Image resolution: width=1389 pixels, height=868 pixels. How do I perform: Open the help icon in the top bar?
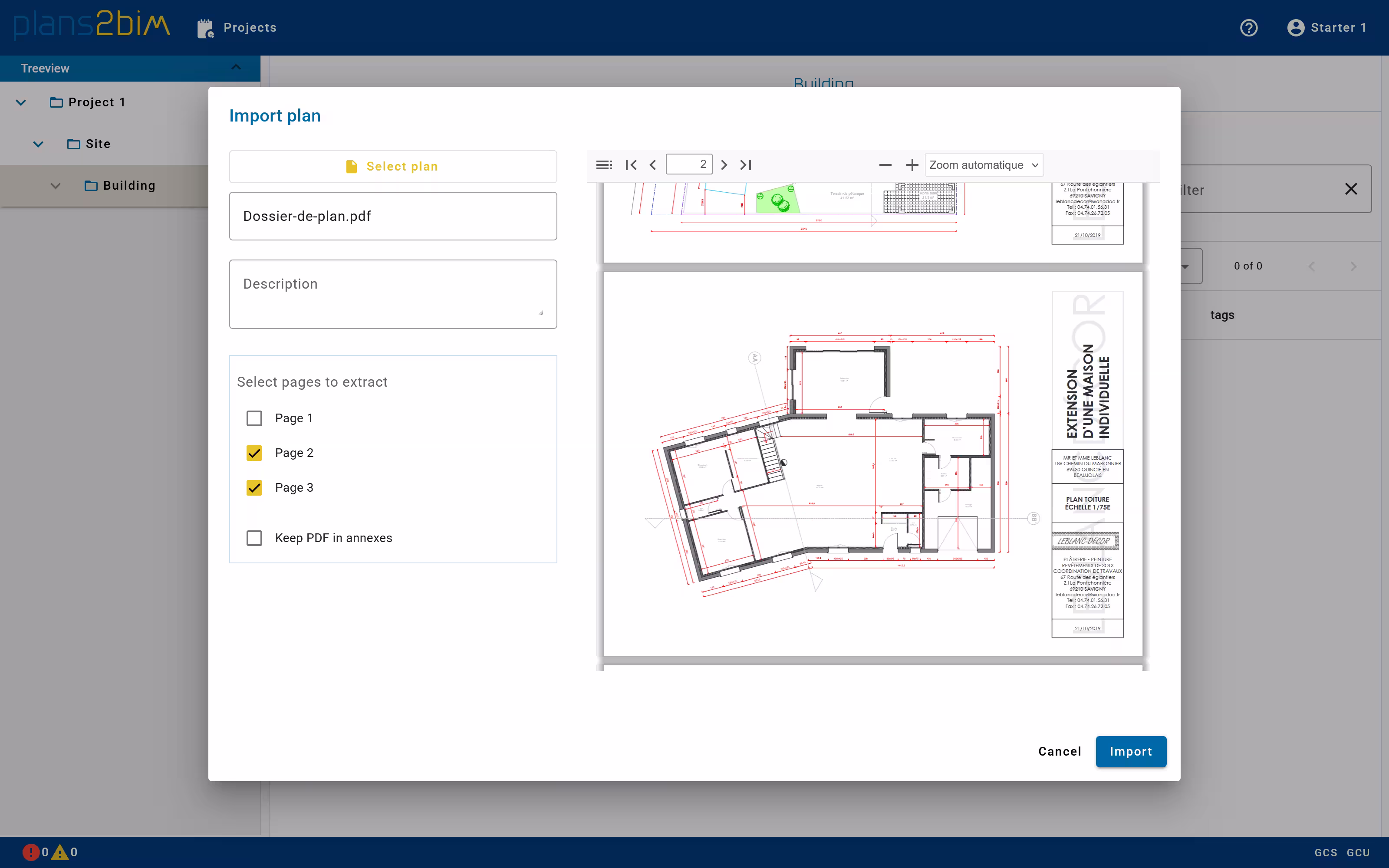[1250, 27]
